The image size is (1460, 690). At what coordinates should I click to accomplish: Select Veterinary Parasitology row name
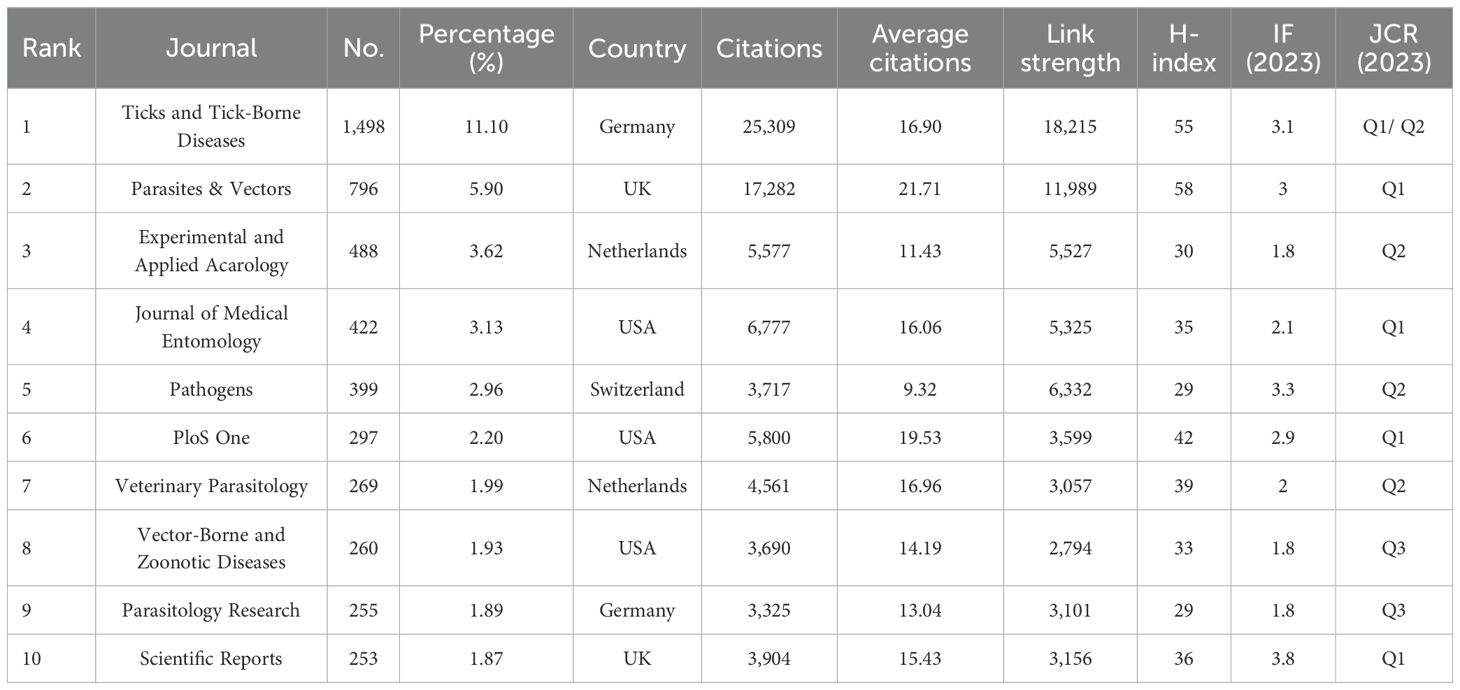tap(211, 486)
